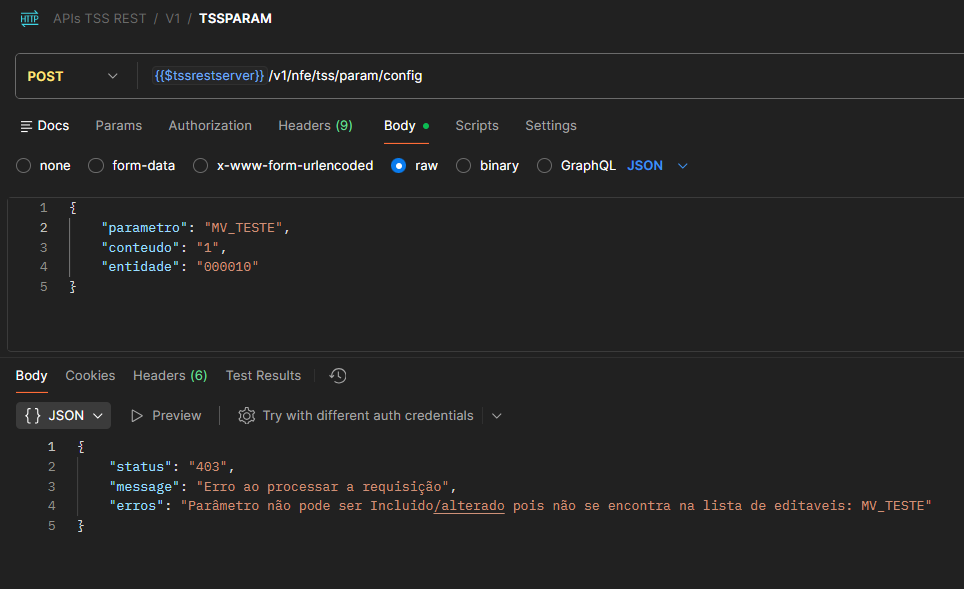
Task: Click the auth credentials gear icon
Action: click(247, 415)
